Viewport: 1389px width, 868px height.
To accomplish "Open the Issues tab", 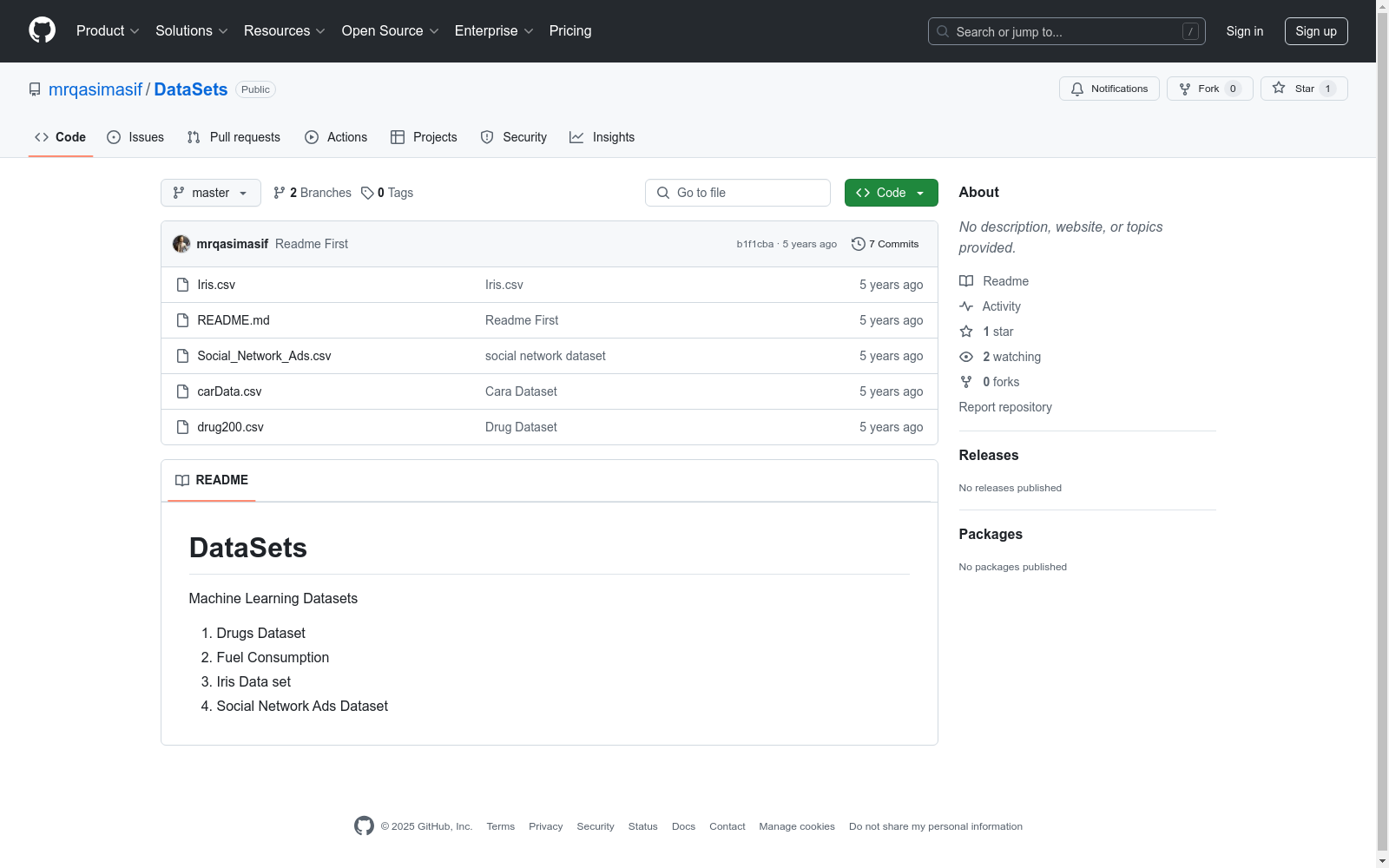I will pyautogui.click(x=135, y=137).
